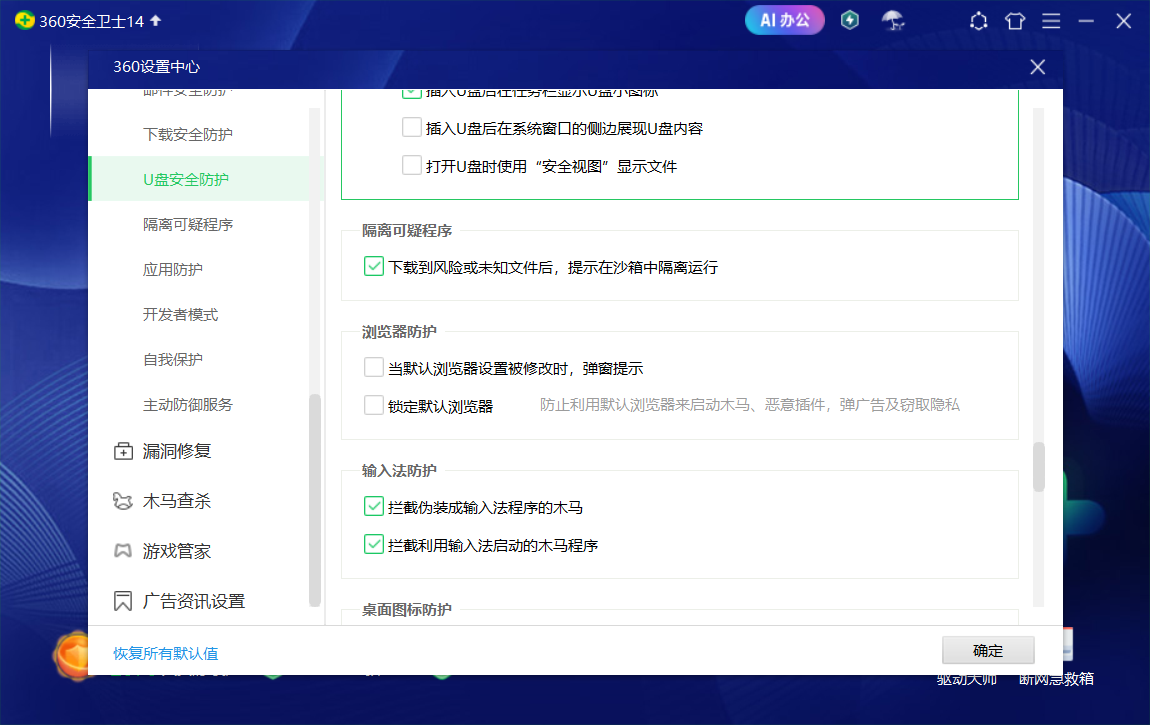The image size is (1150, 725).
Task: Expand the 游戏管家 settings section
Action: point(163,551)
